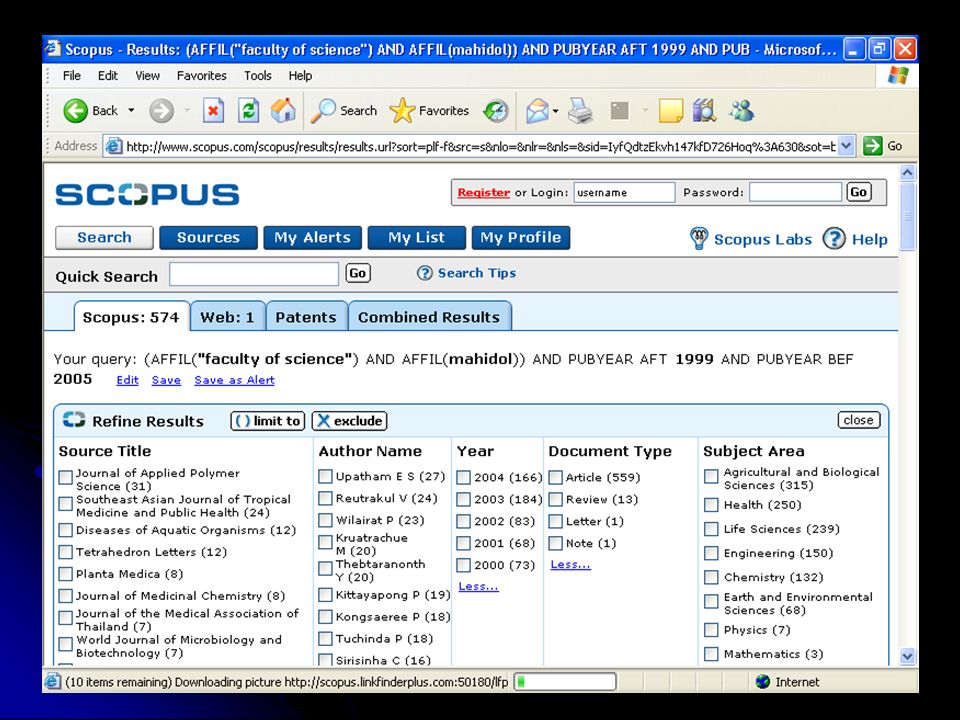Click the gray disabled toolbar edit icon

(x=620, y=111)
